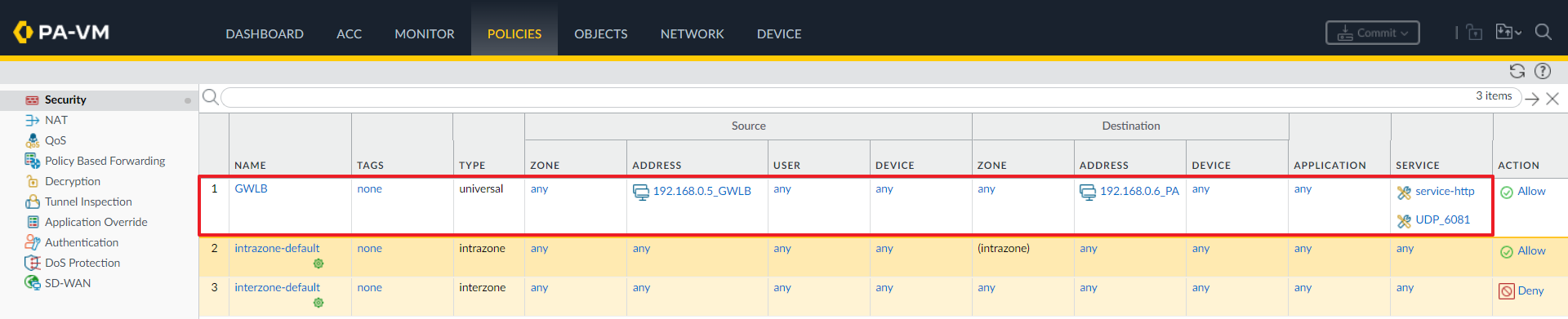Open NAT policies
This screenshot has width=1568, height=319.
(56, 120)
